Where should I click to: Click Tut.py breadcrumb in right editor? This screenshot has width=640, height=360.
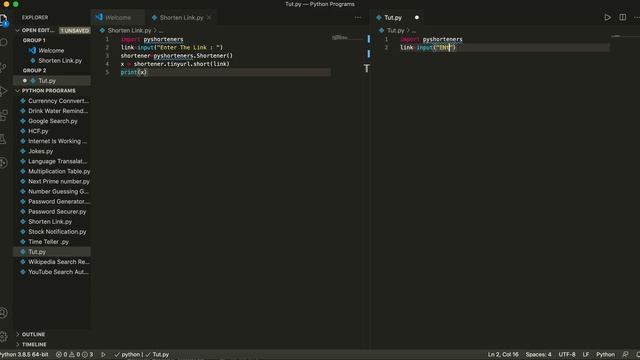point(395,31)
